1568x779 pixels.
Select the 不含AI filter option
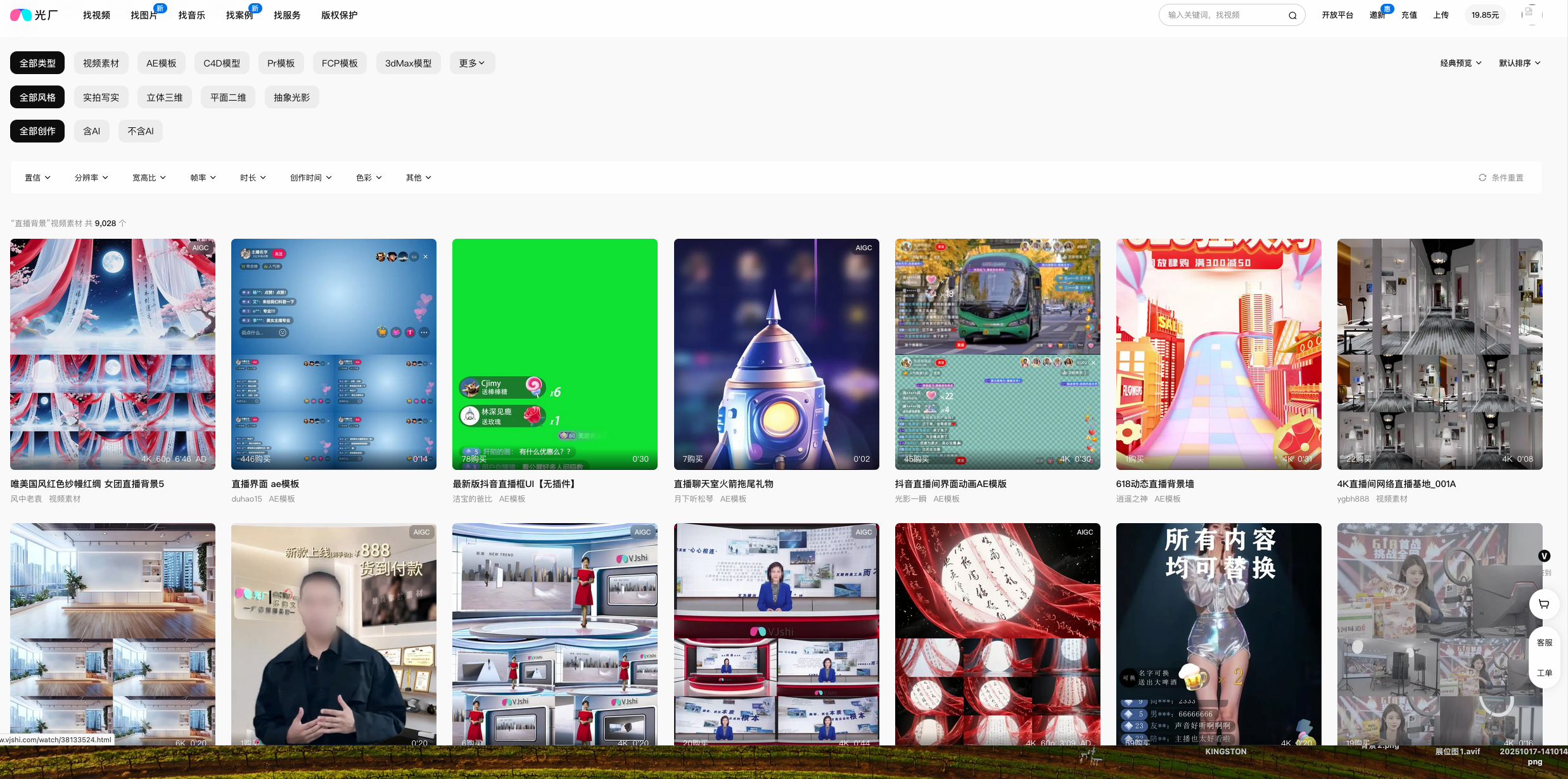(x=140, y=131)
